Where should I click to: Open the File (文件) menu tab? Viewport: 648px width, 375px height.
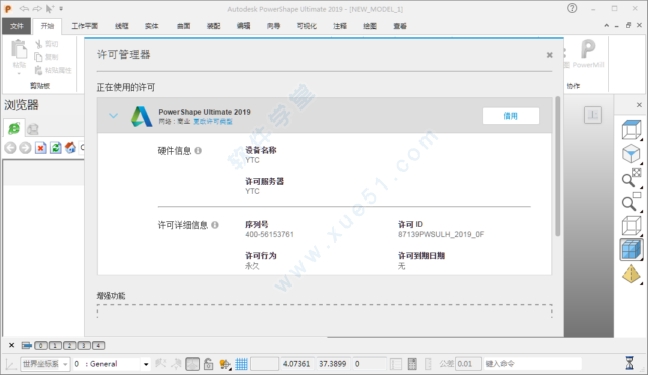pos(17,26)
